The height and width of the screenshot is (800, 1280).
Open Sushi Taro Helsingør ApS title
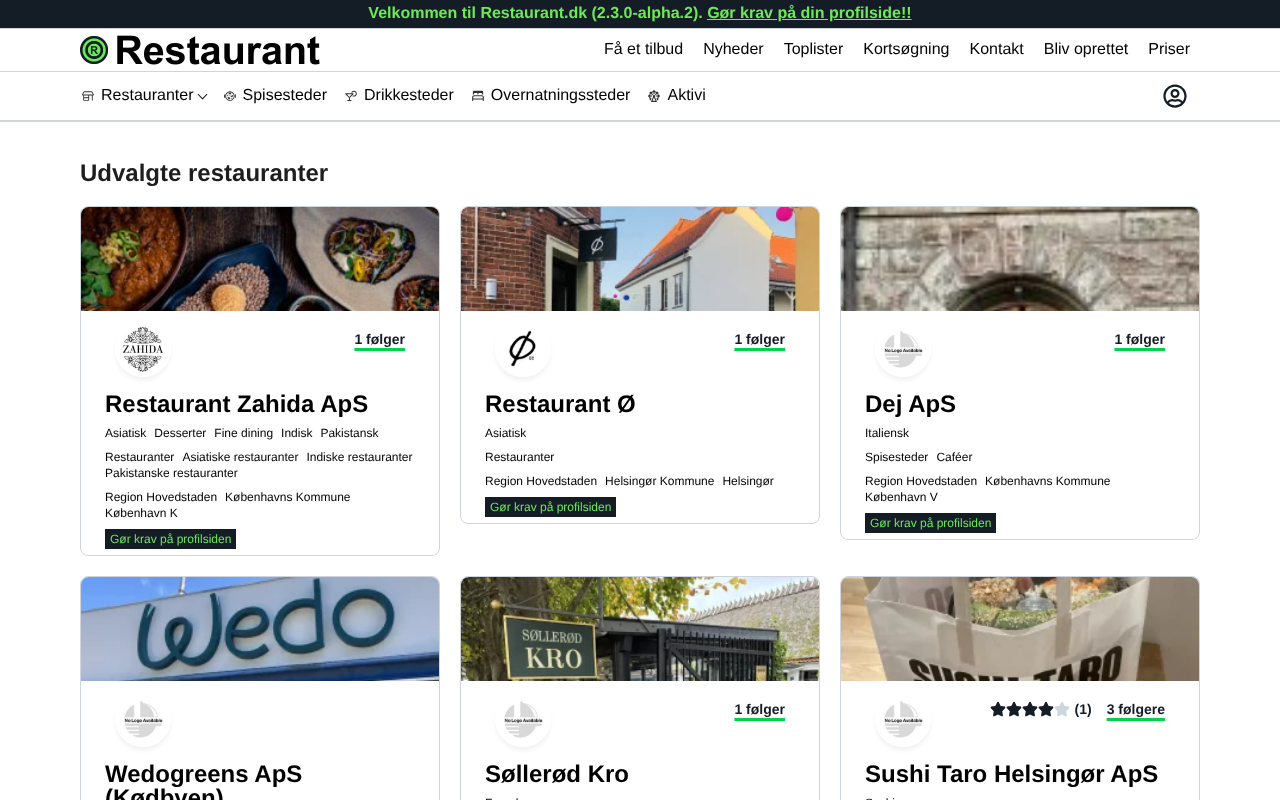tap(1011, 774)
